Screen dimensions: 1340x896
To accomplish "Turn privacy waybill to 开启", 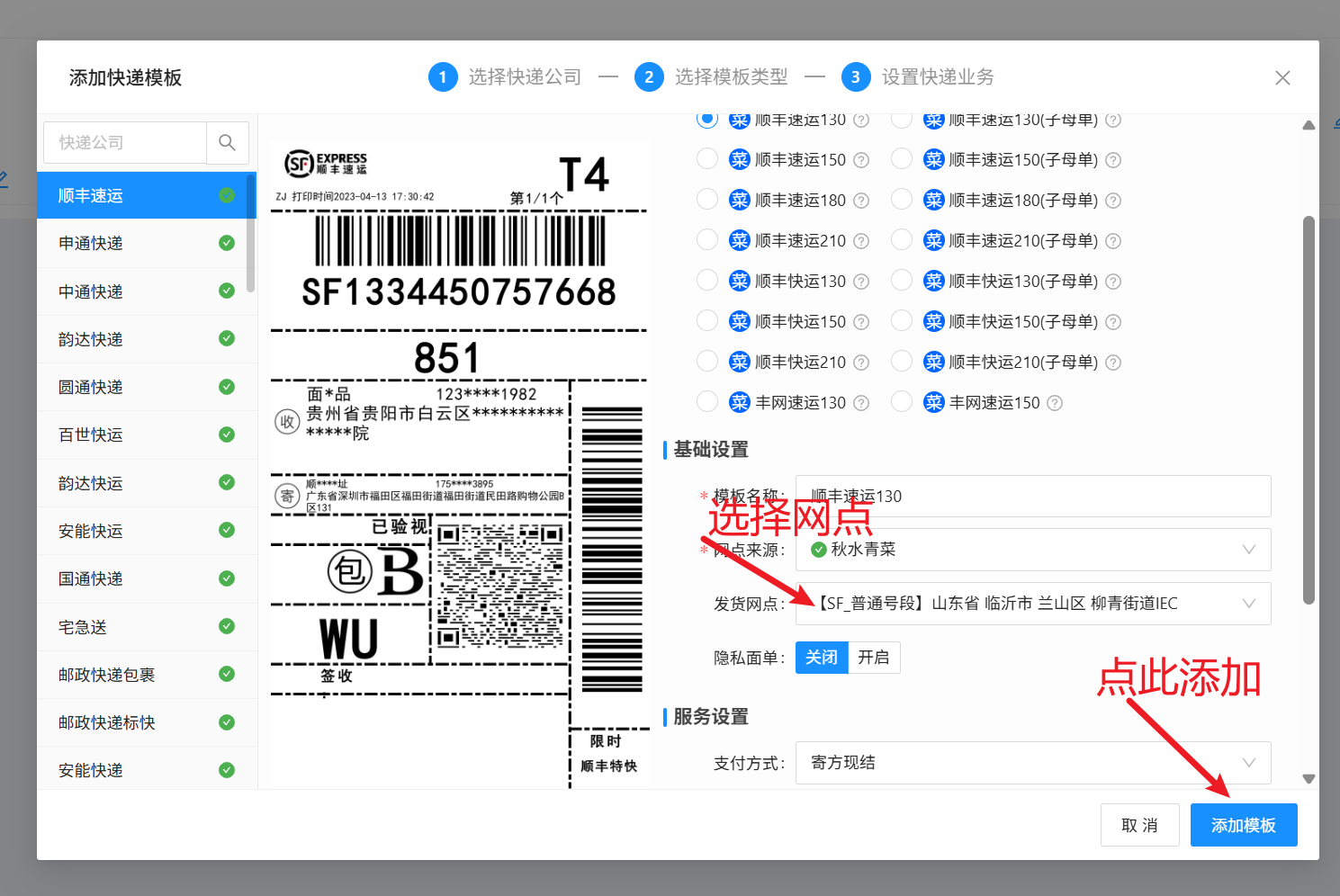I will [x=874, y=658].
